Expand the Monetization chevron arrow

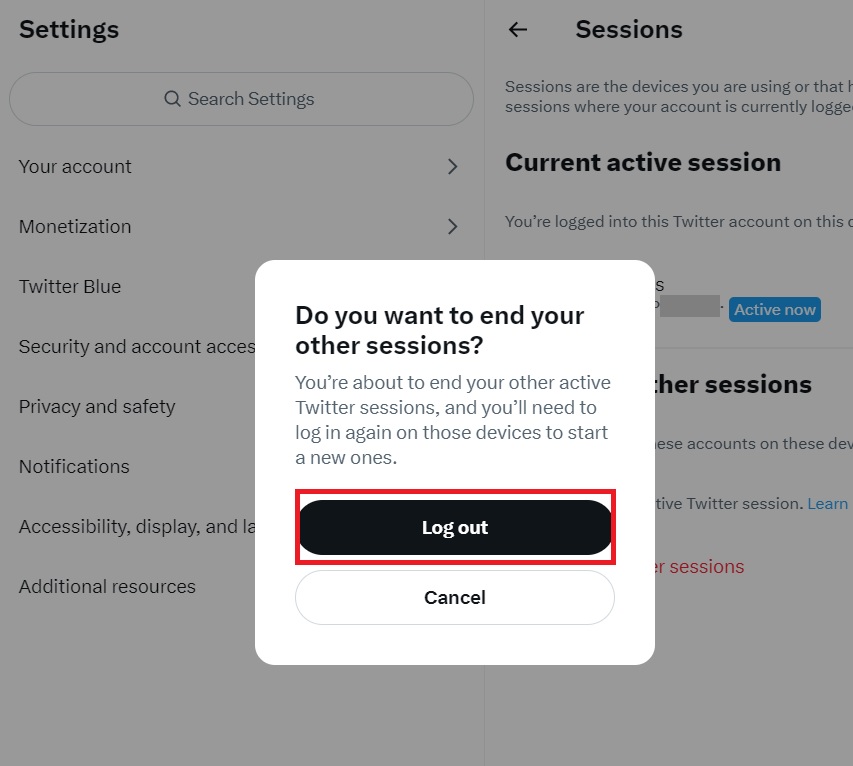pos(452,226)
